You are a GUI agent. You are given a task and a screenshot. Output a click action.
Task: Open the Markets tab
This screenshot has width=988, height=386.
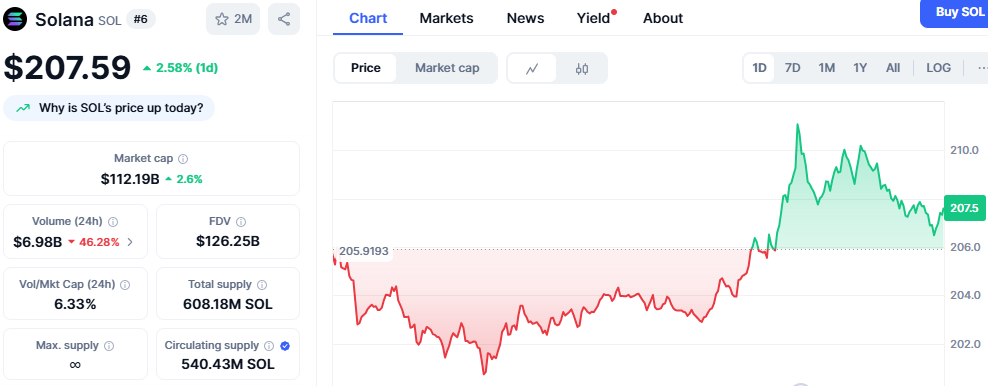tap(446, 18)
